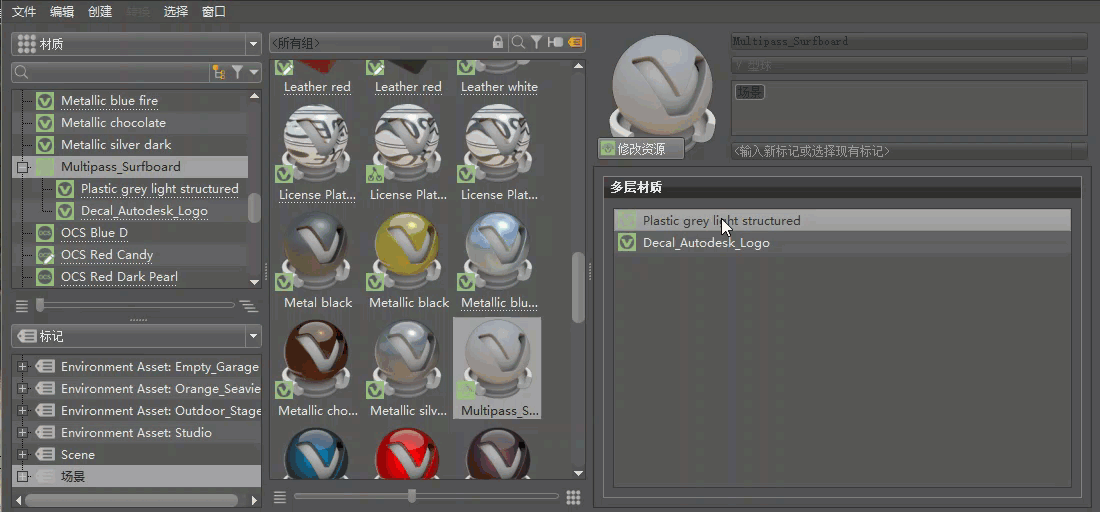Click the tags panel horizontal scrollbar
Image resolution: width=1100 pixels, height=512 pixels.
tap(130, 500)
